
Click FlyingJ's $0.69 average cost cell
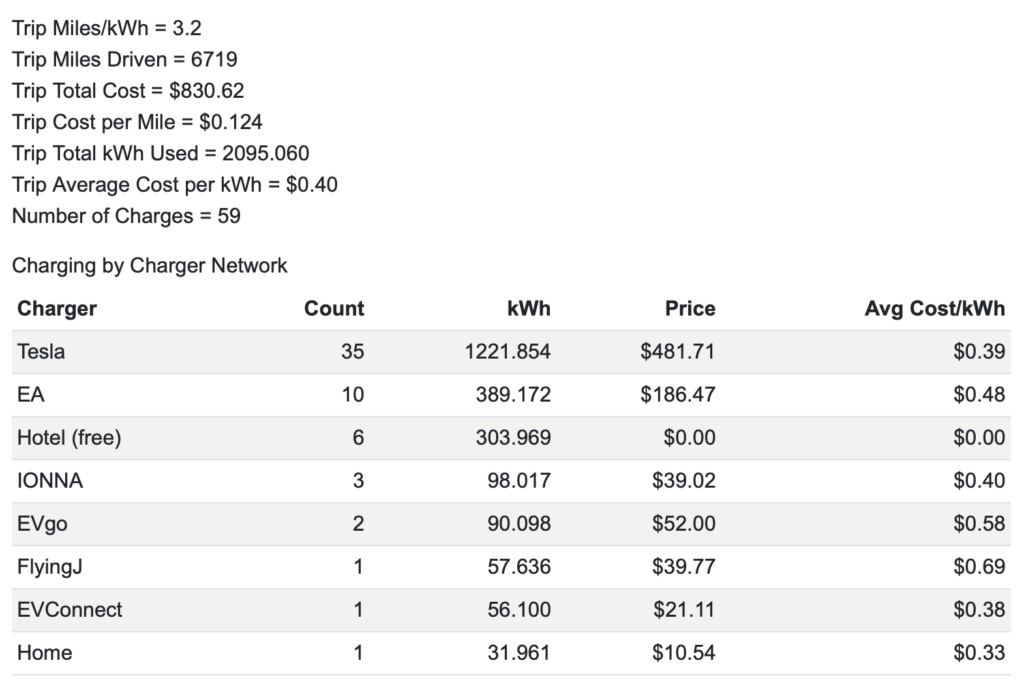tap(979, 566)
